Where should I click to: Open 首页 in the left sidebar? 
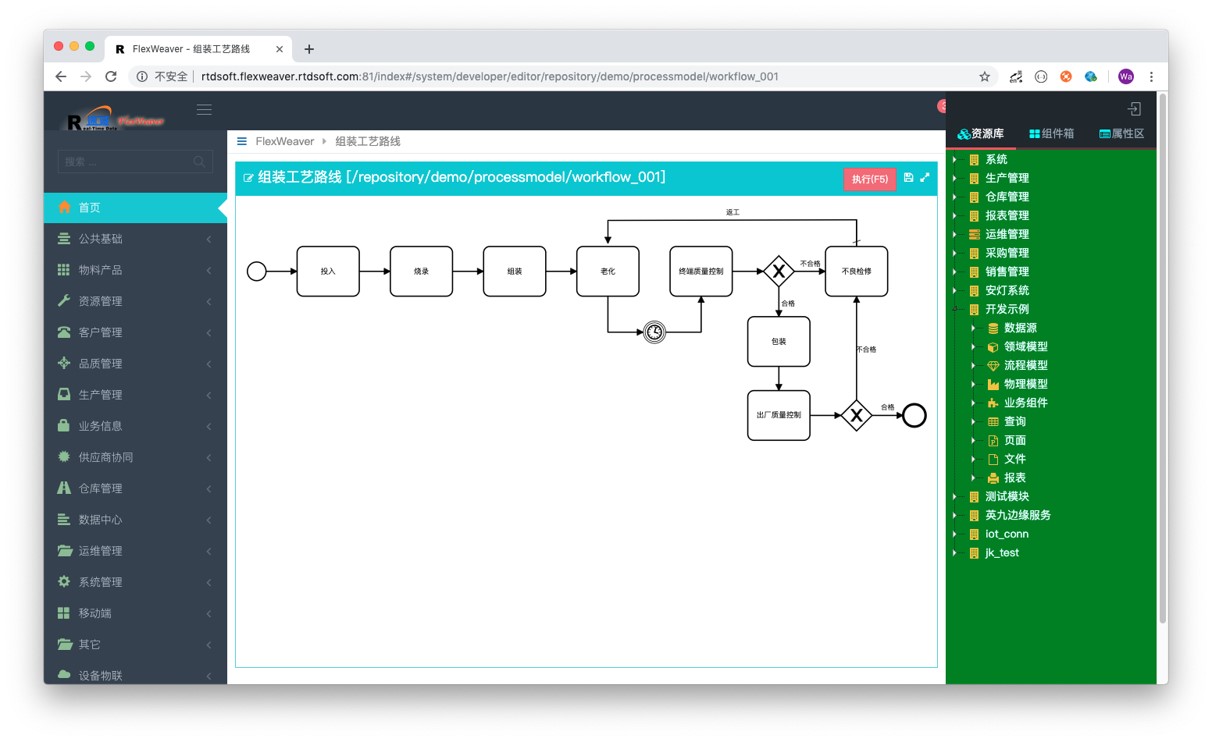[135, 208]
